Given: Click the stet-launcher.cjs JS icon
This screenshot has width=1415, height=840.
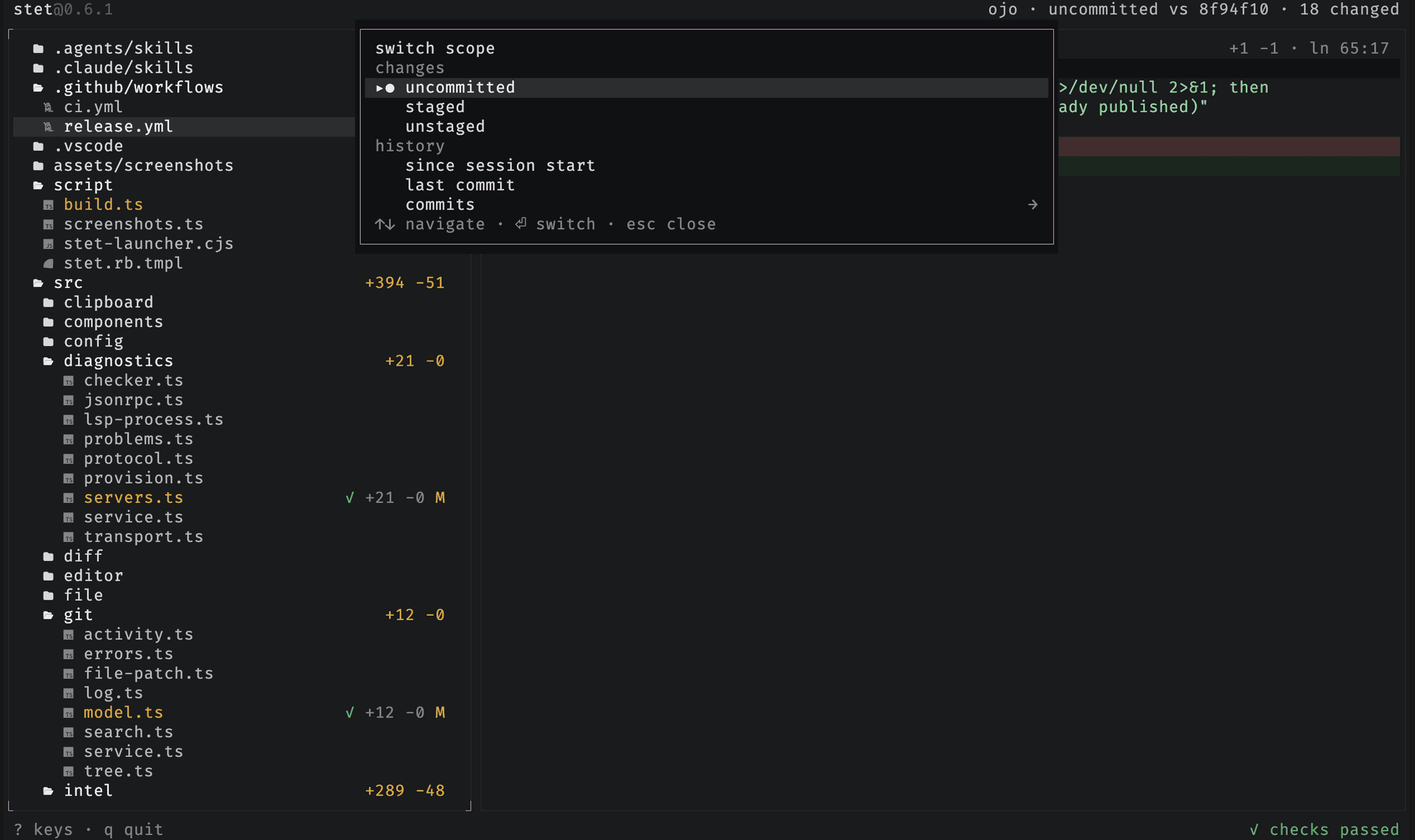Looking at the screenshot, I should coord(49,244).
